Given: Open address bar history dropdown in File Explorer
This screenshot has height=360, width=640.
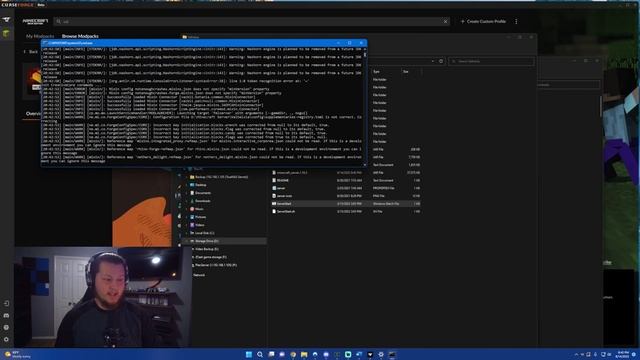Looking at the screenshot, I should [433, 61].
